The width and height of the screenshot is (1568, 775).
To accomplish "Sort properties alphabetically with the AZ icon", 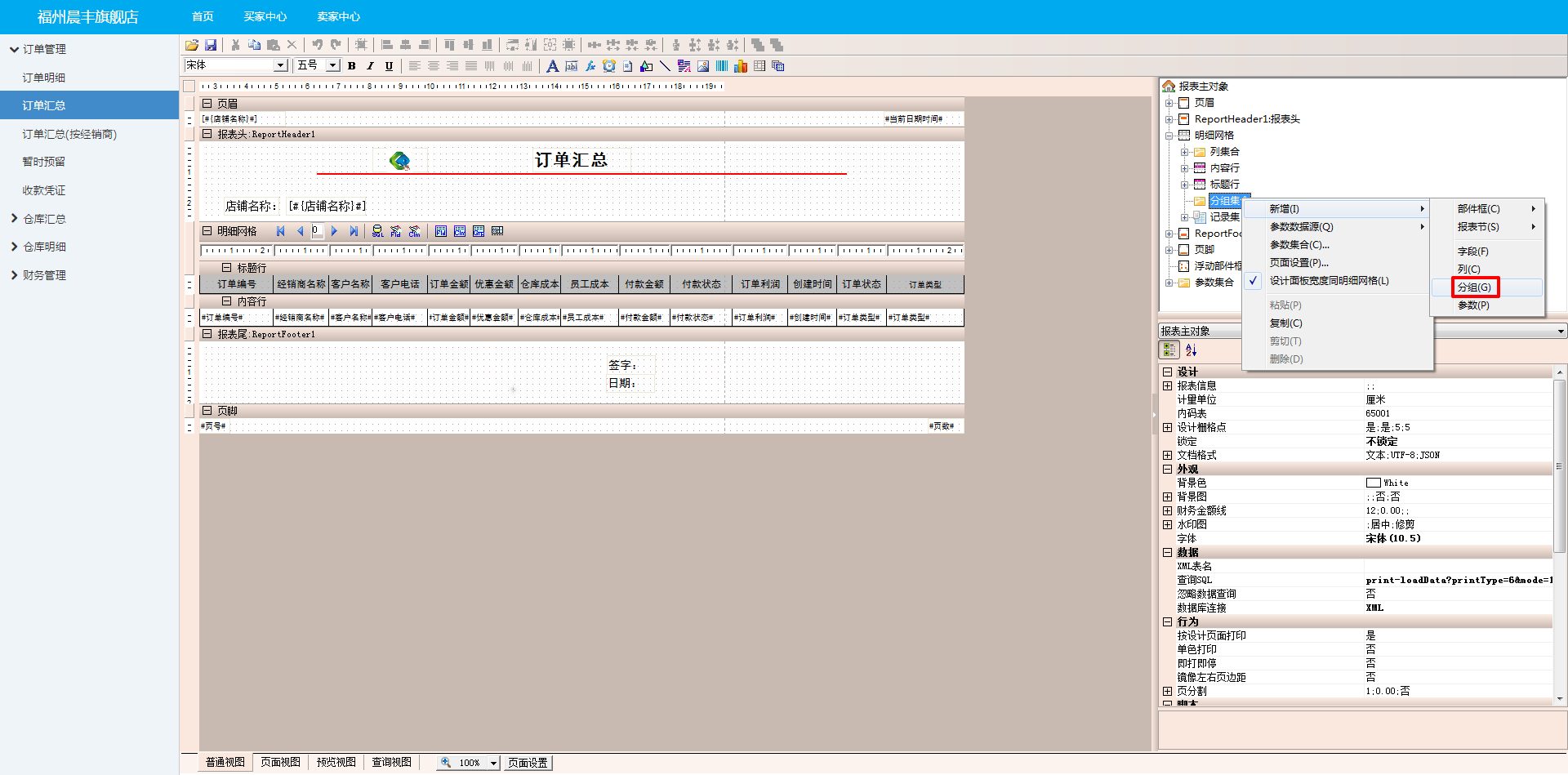I will [x=1192, y=350].
